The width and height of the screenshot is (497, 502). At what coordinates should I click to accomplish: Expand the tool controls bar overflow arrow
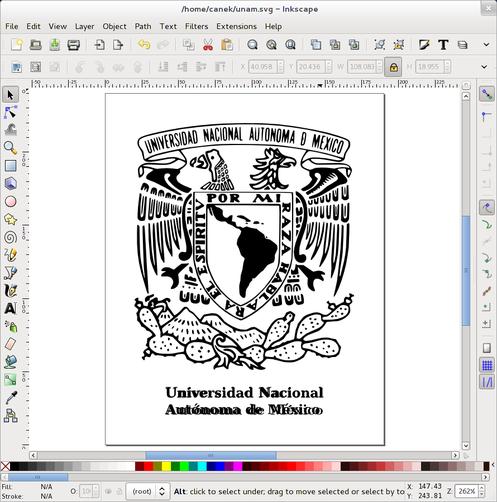click(484, 67)
